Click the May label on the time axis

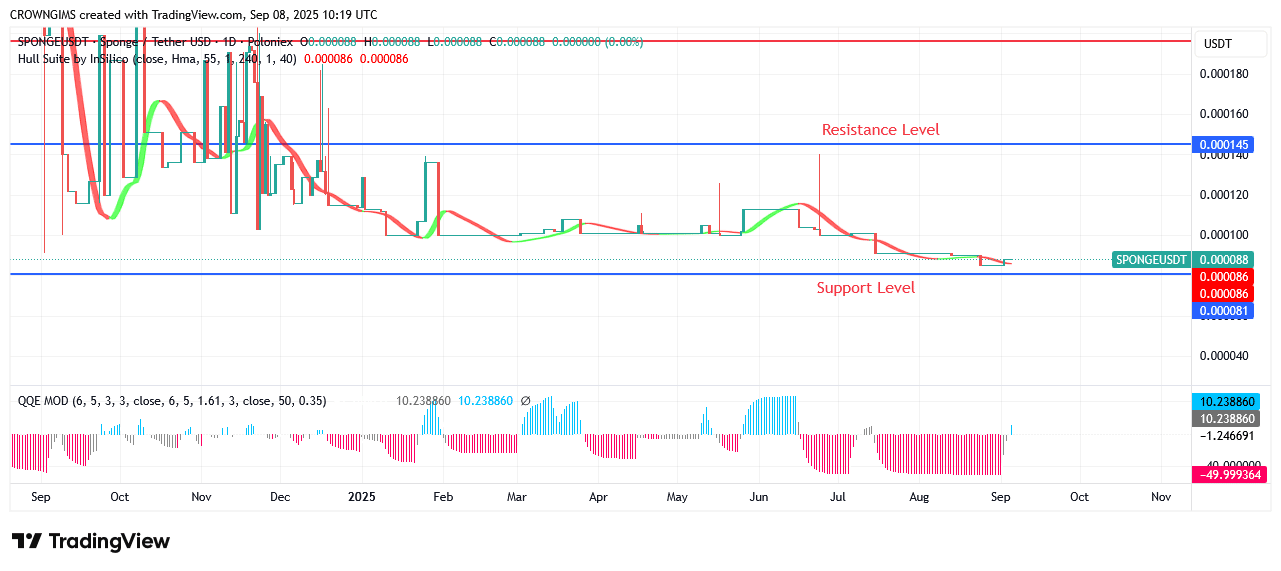click(677, 496)
